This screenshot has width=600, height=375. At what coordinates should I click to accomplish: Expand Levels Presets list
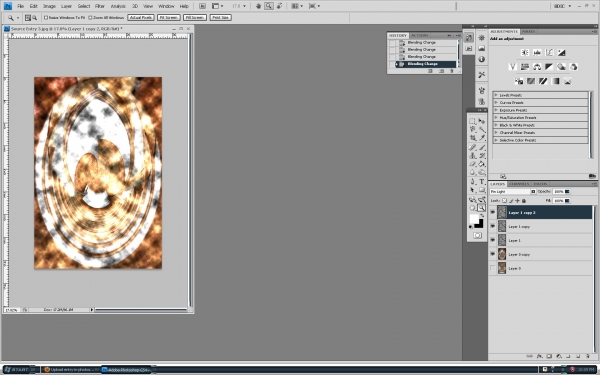point(496,95)
